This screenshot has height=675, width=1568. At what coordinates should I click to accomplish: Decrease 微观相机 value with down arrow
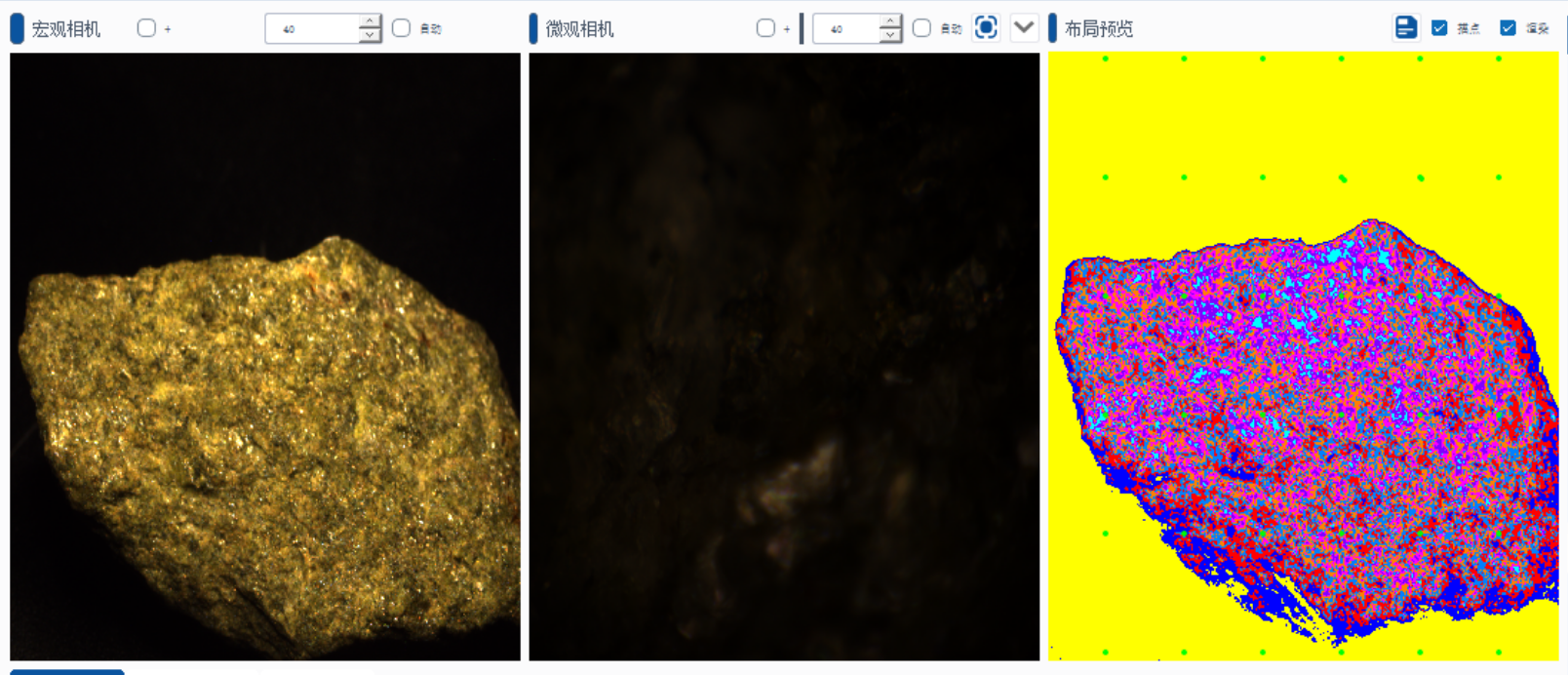coord(889,35)
